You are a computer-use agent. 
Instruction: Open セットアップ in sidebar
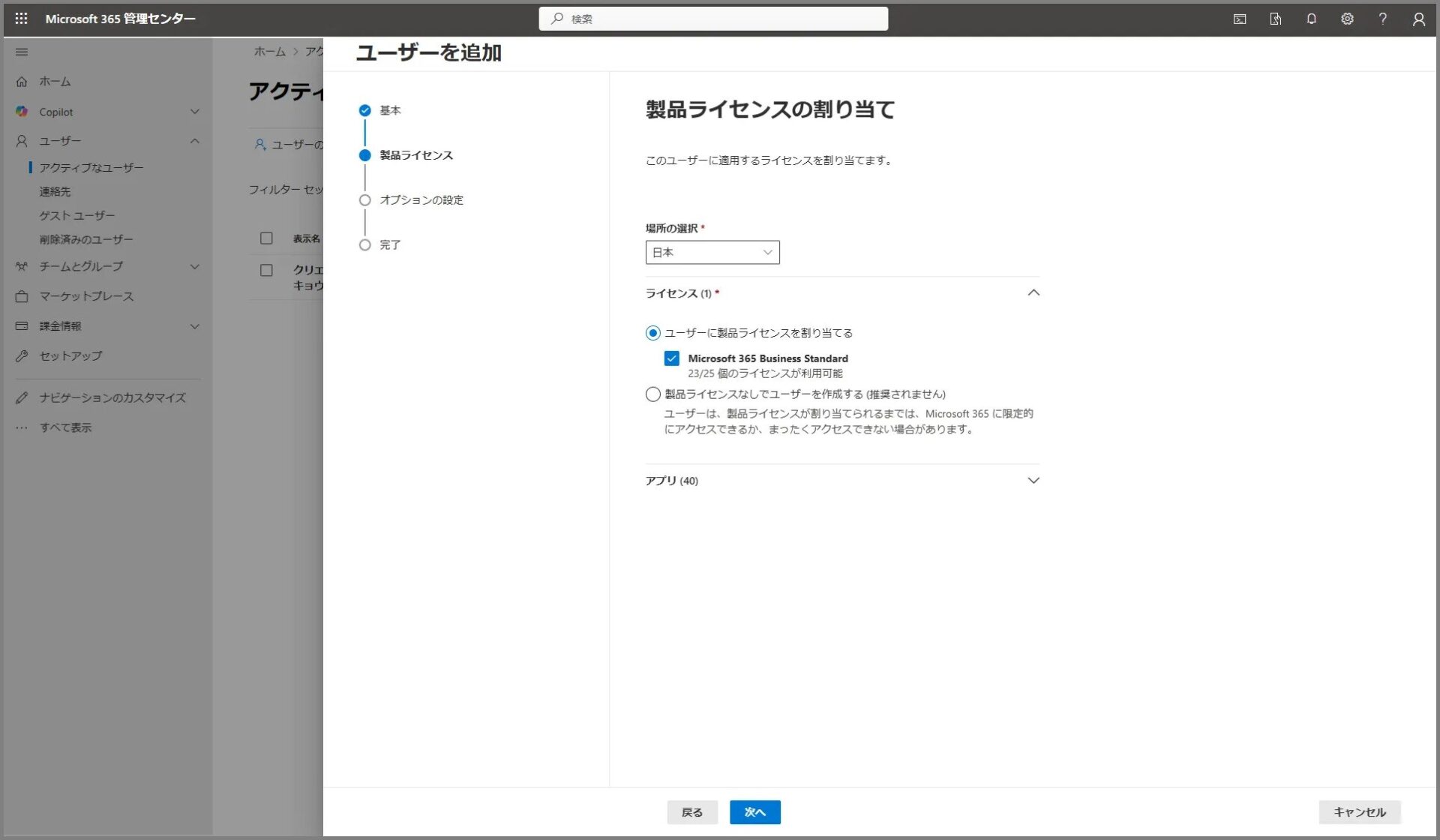tap(70, 355)
